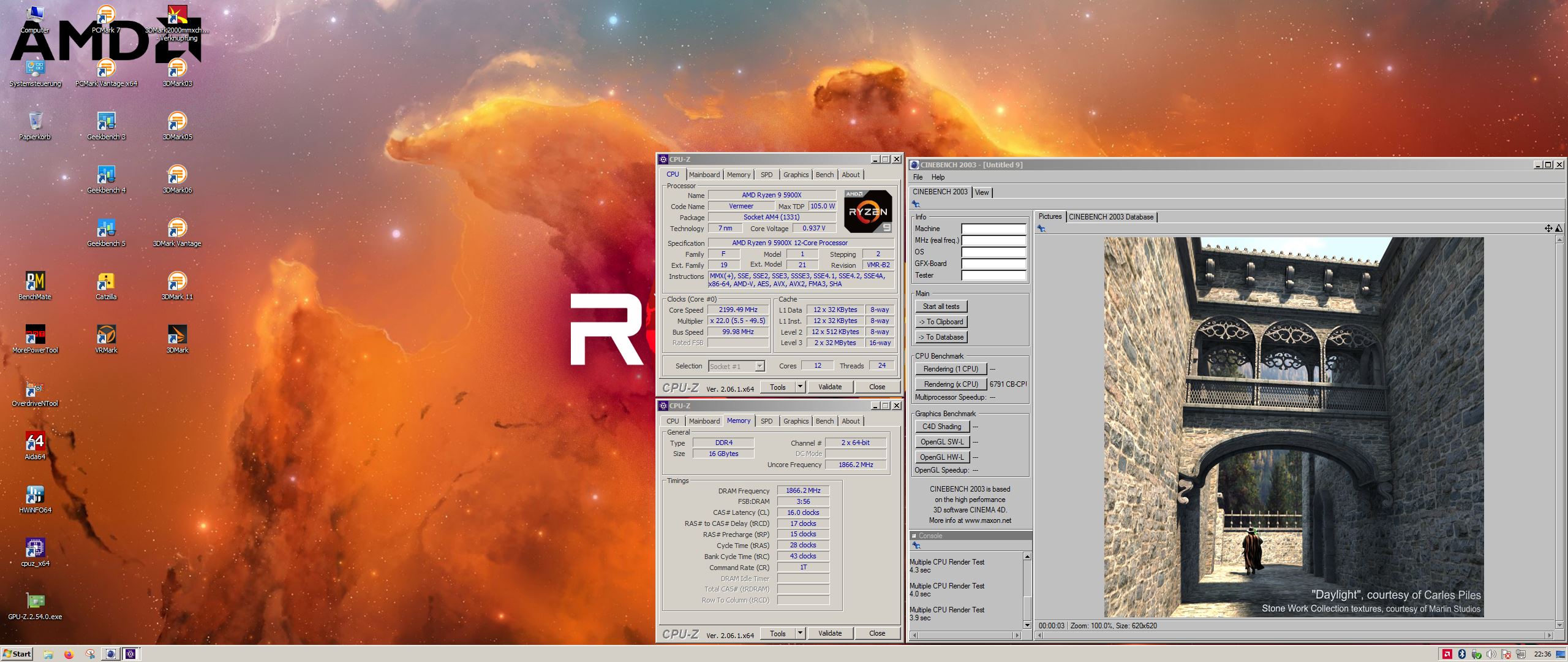Click the volume speaker tray icon
1568x662 pixels.
(1491, 654)
